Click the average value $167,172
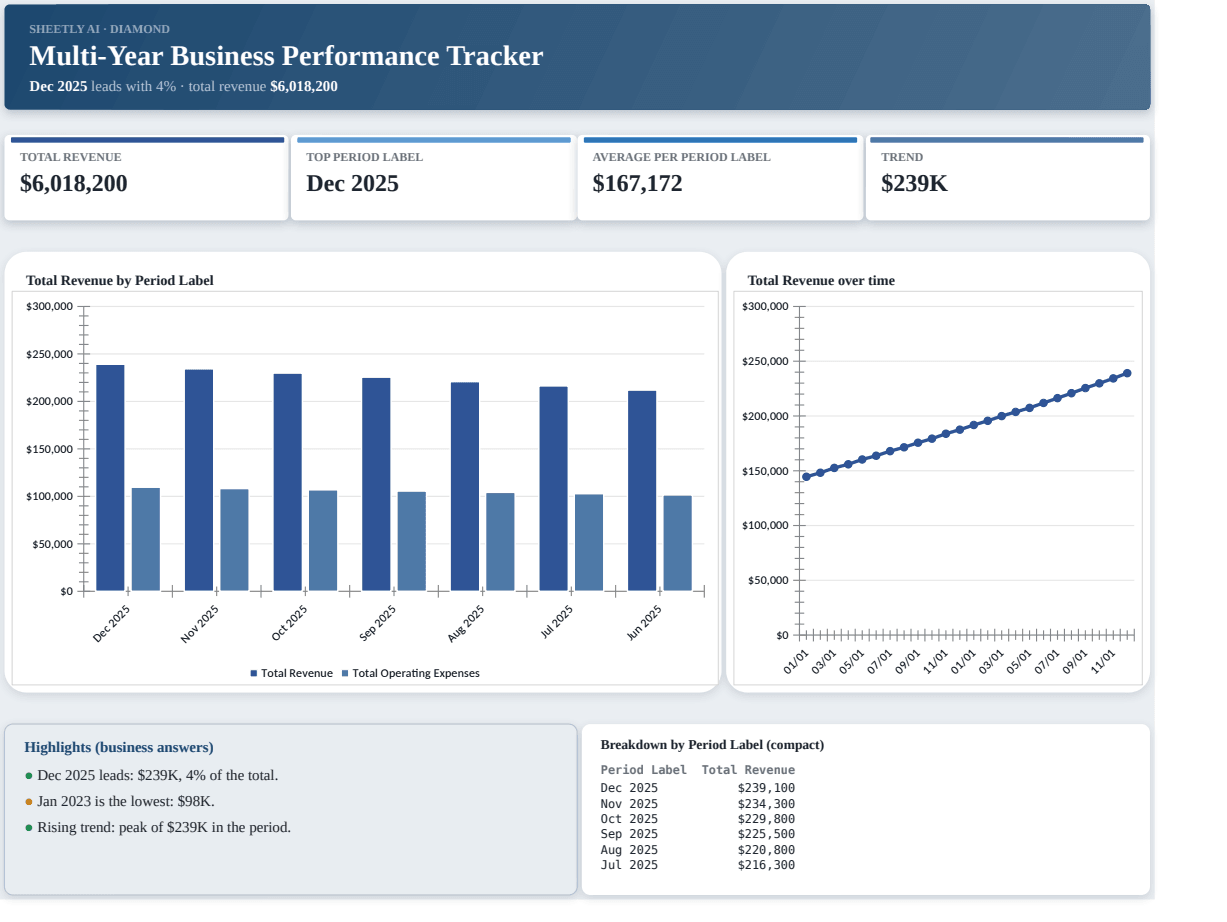This screenshot has height=922, width=1227. [x=637, y=184]
